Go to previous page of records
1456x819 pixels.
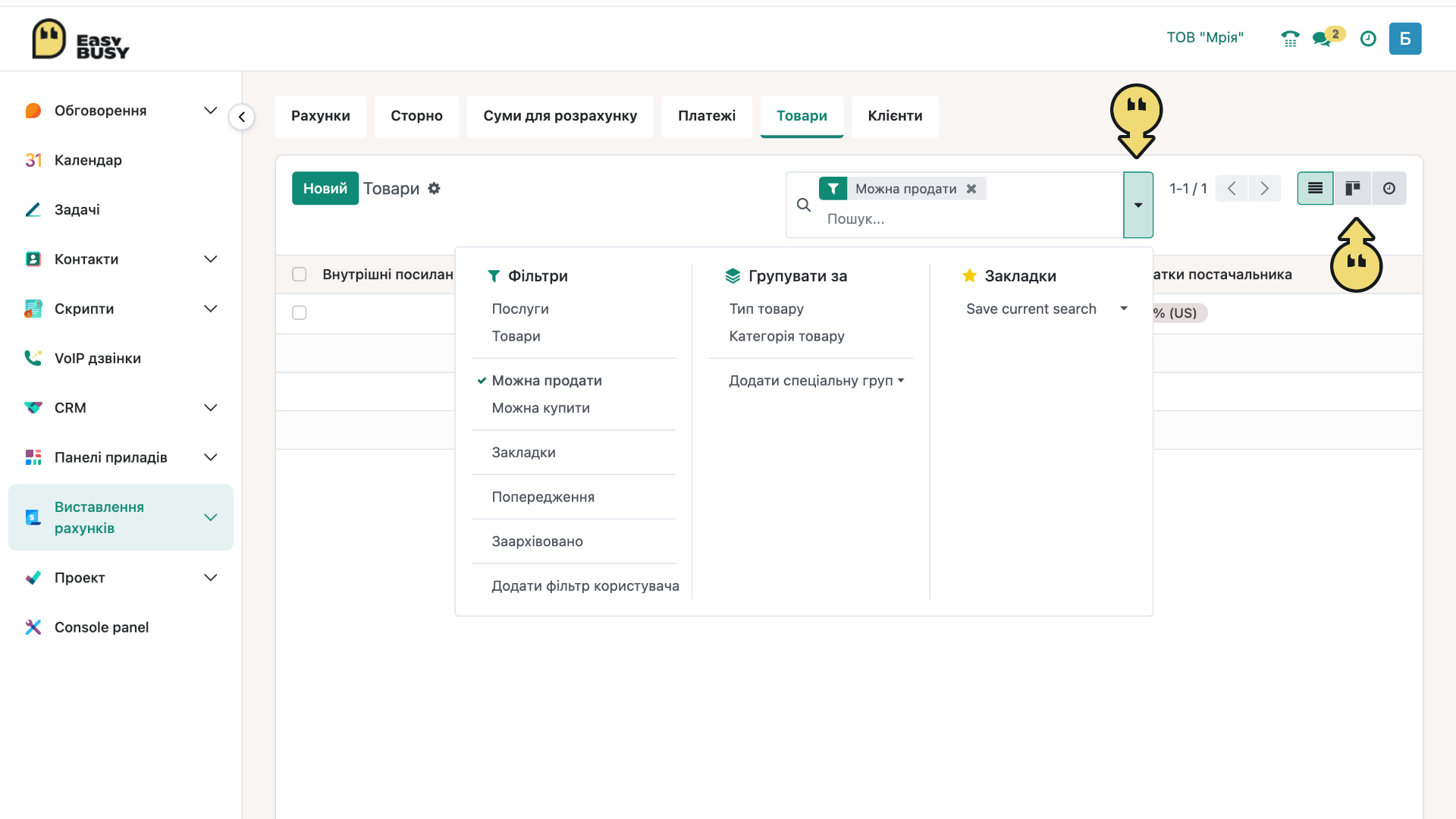pyautogui.click(x=1232, y=188)
